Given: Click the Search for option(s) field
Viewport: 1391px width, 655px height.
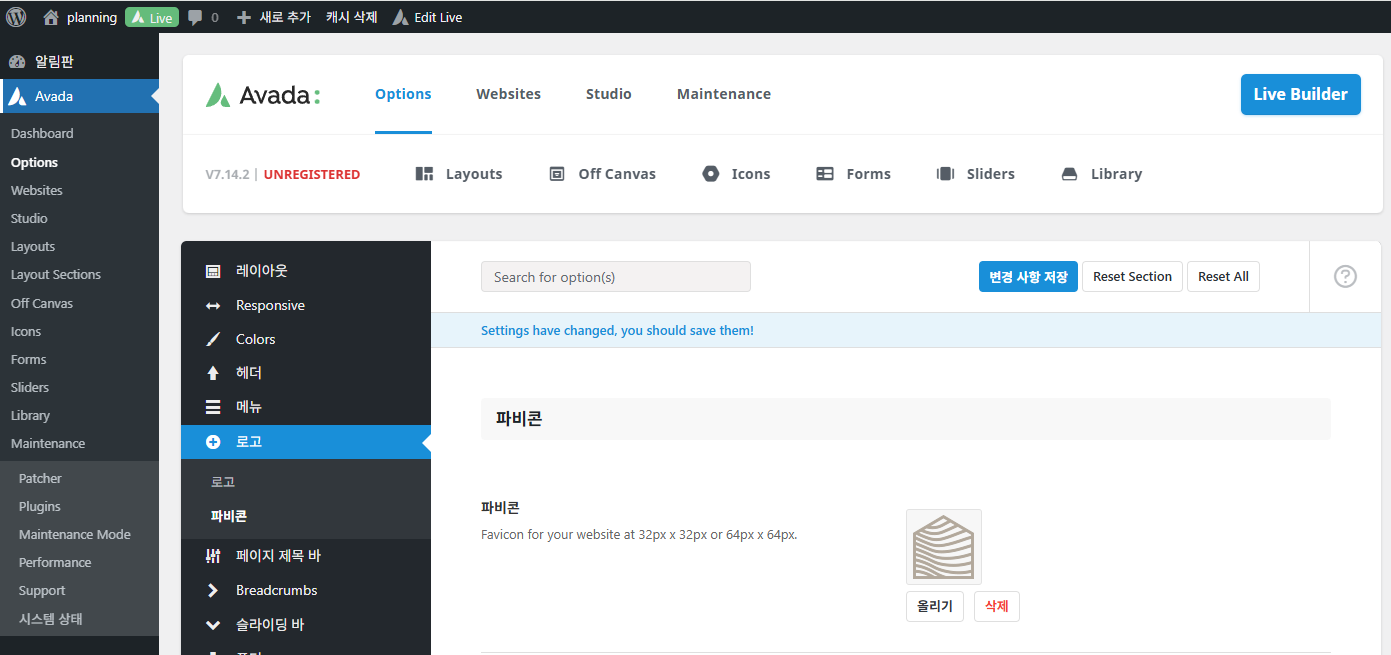Looking at the screenshot, I should point(615,277).
